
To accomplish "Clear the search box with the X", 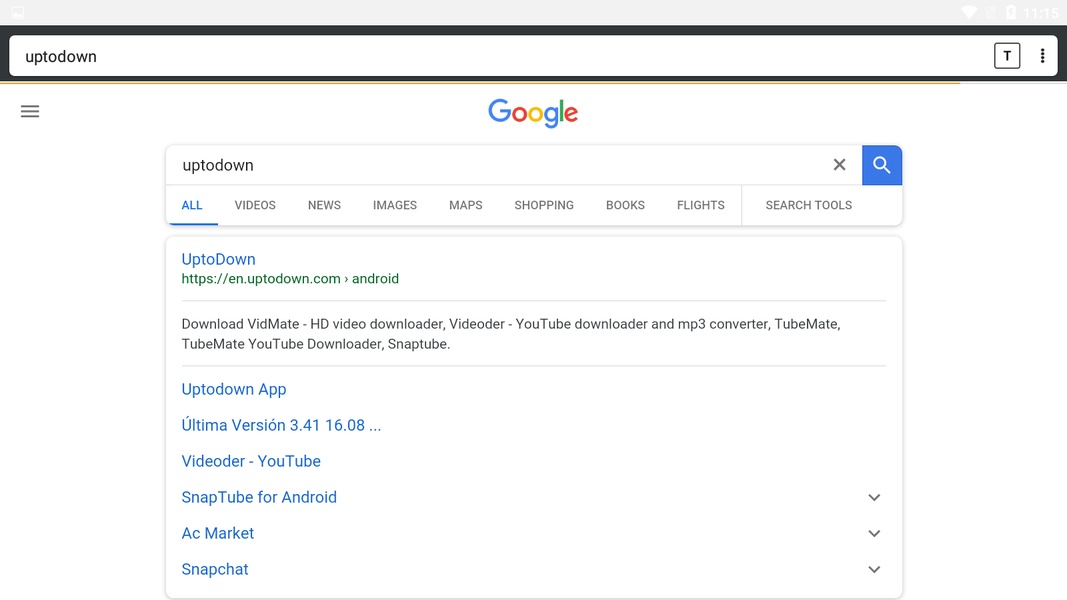I will [x=839, y=165].
